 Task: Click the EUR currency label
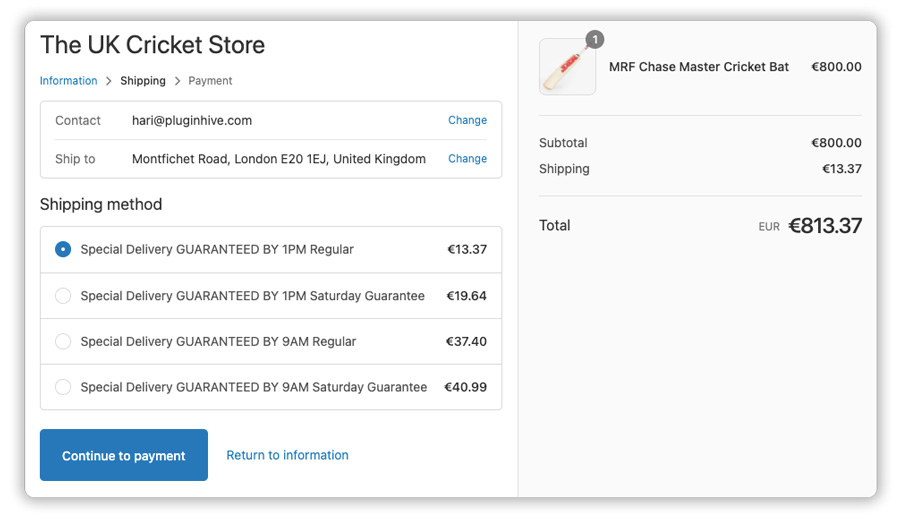tap(769, 227)
